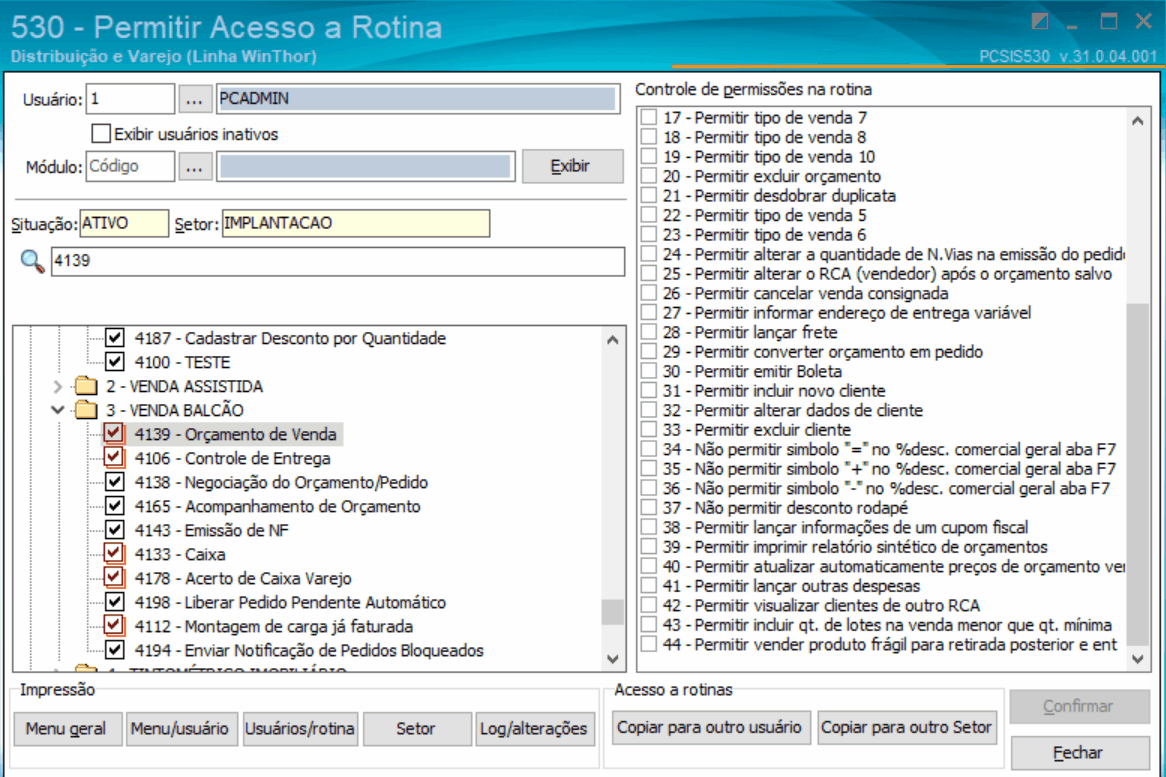Uncheck 4187 - Cadastrar Desconto por Quantidade

click(x=115, y=338)
